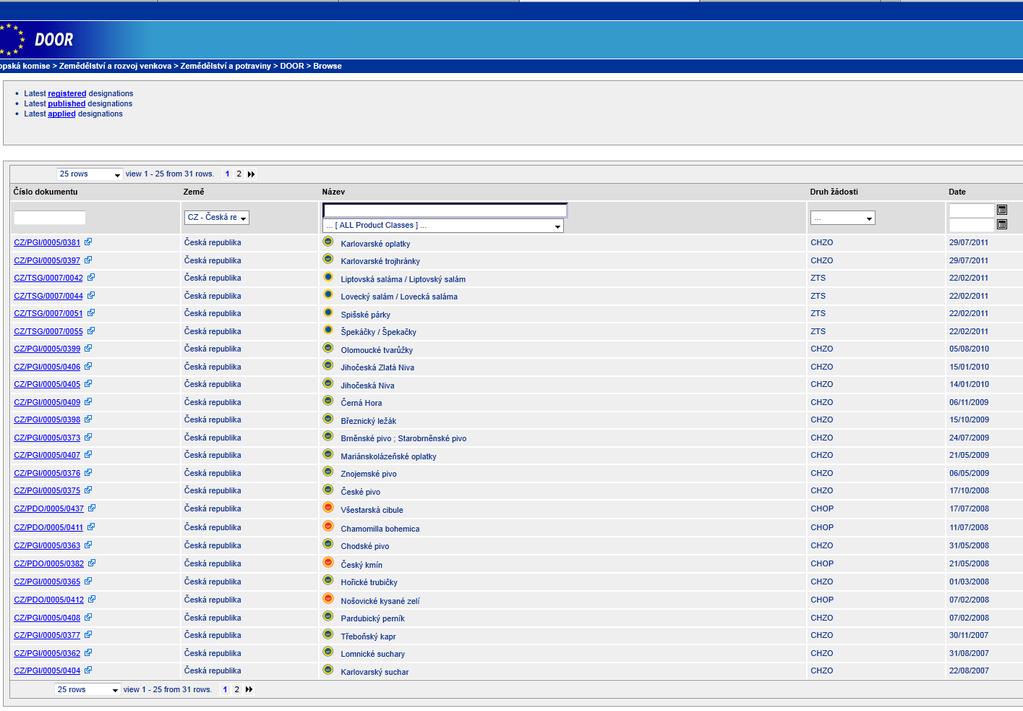This screenshot has height=711, width=1023.
Task: Focus the lower date filter field
Action: [x=971, y=225]
